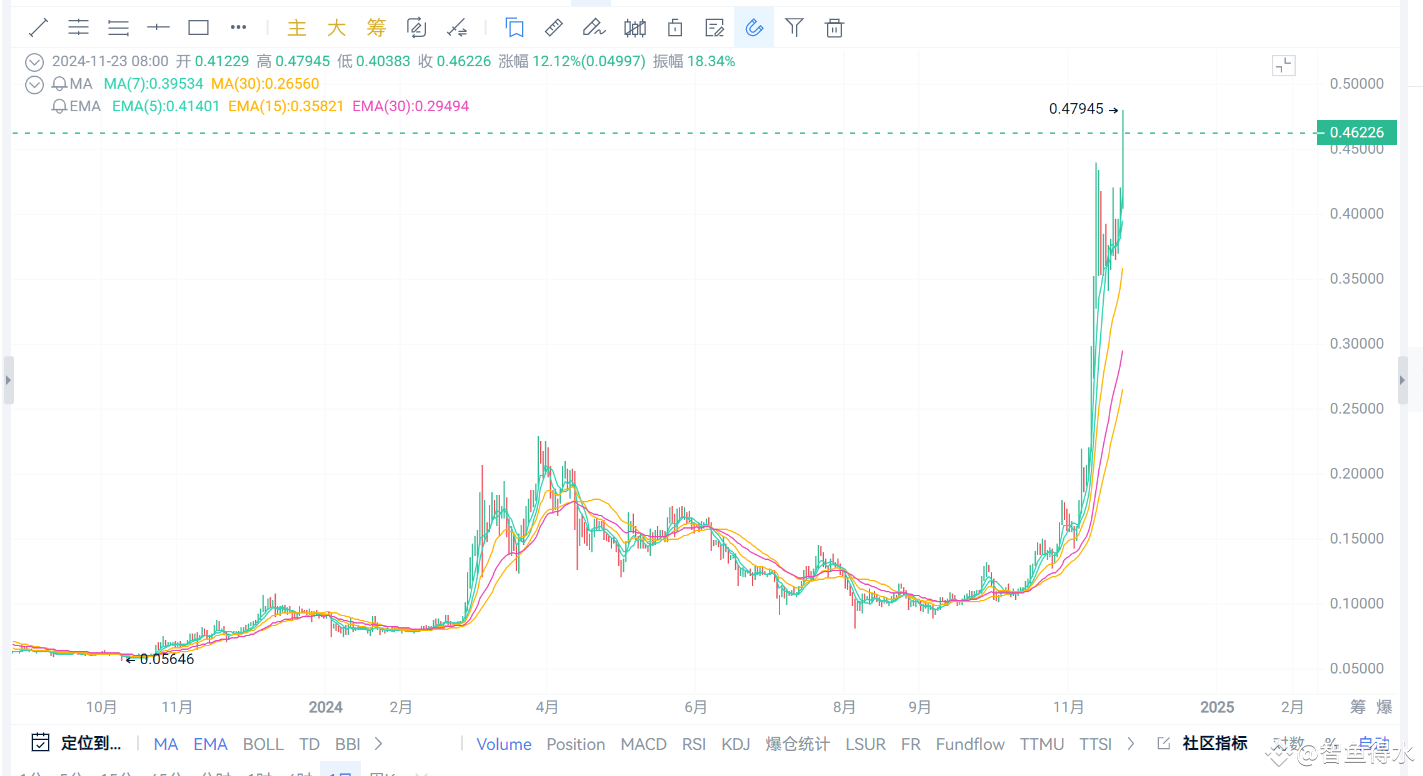This screenshot has width=1423, height=776.
Task: Switch to the Volume sub-chart tab
Action: (x=503, y=744)
